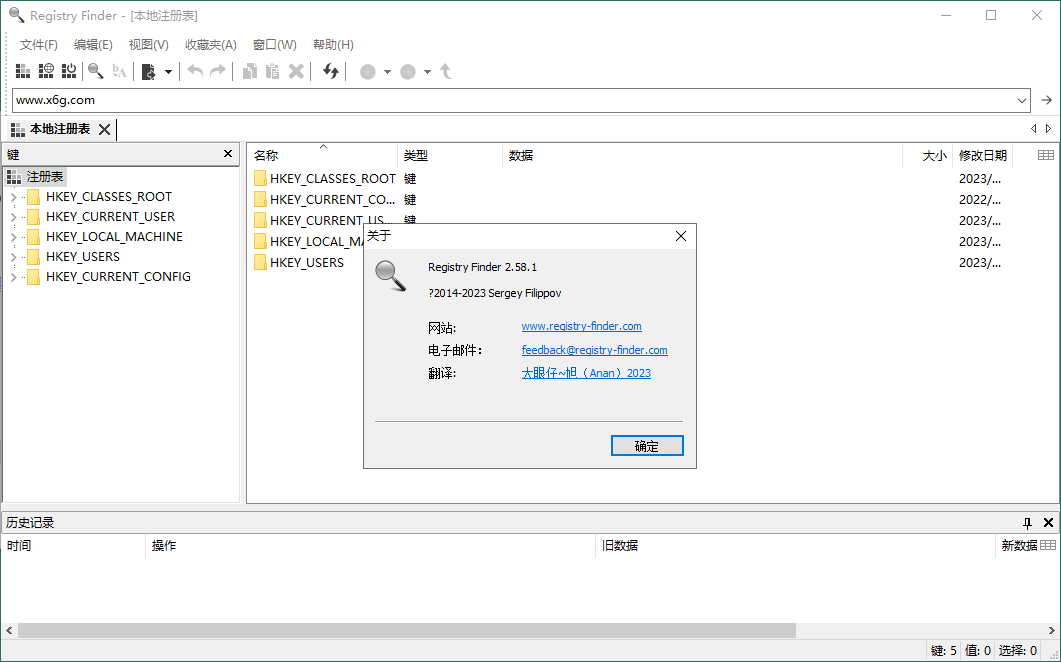Screen dimensions: 1061x662
Task: Open the www.registry-finder.com link
Action: 581,325
